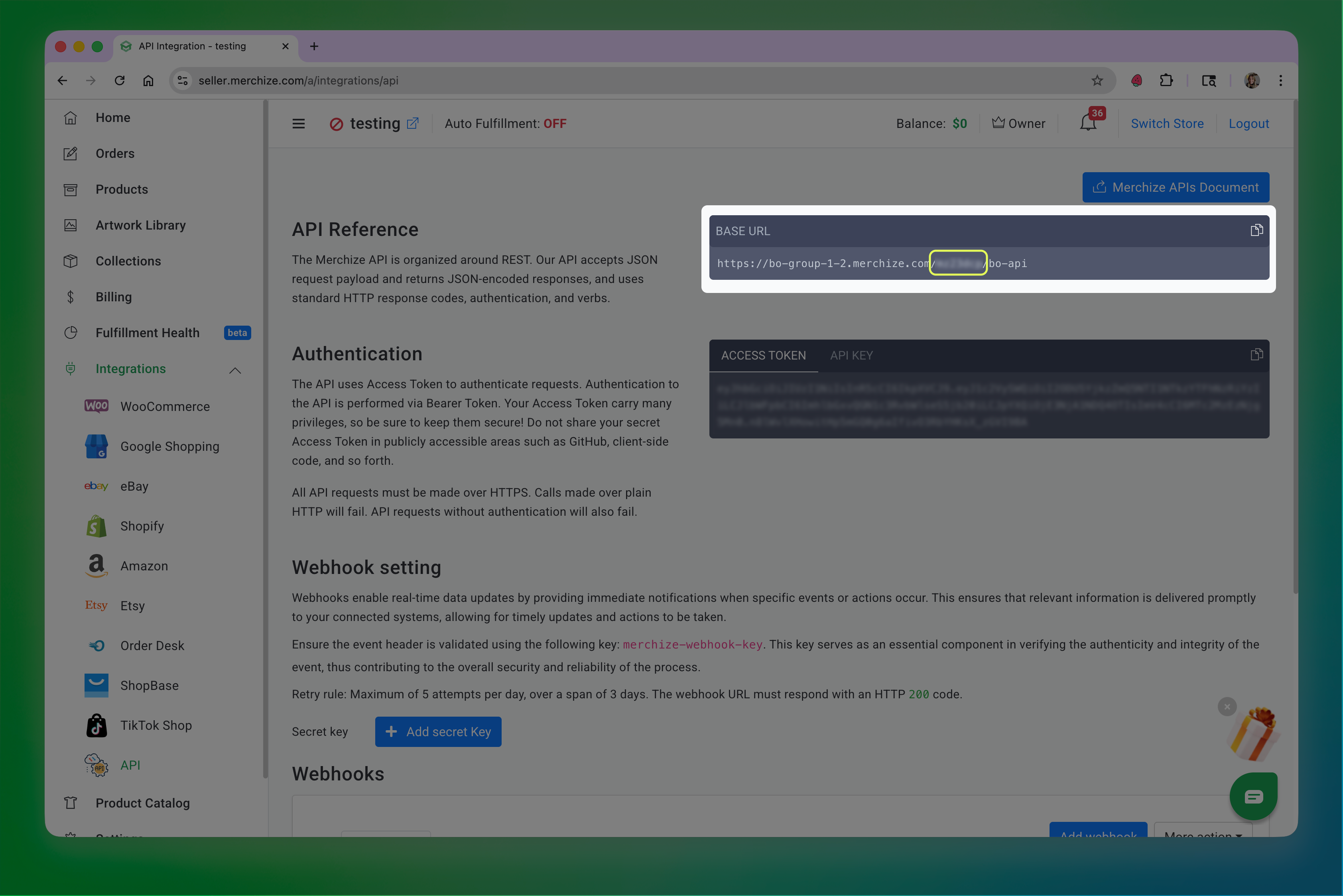Click Add secret Key button
This screenshot has width=1343, height=896.
click(x=438, y=731)
